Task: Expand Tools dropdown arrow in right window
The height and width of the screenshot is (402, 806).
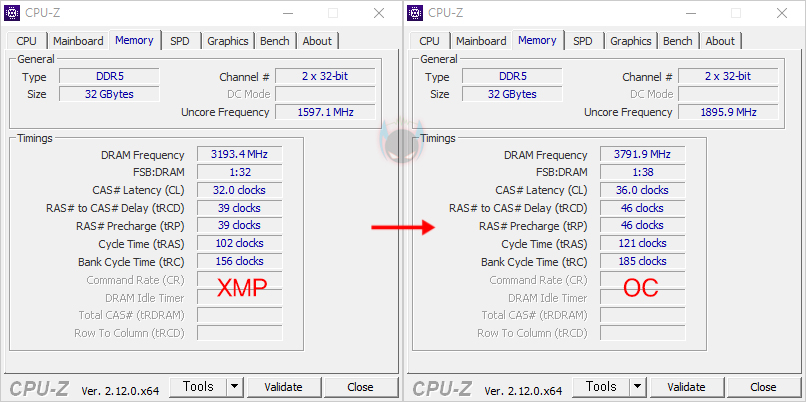Action: (x=637, y=387)
